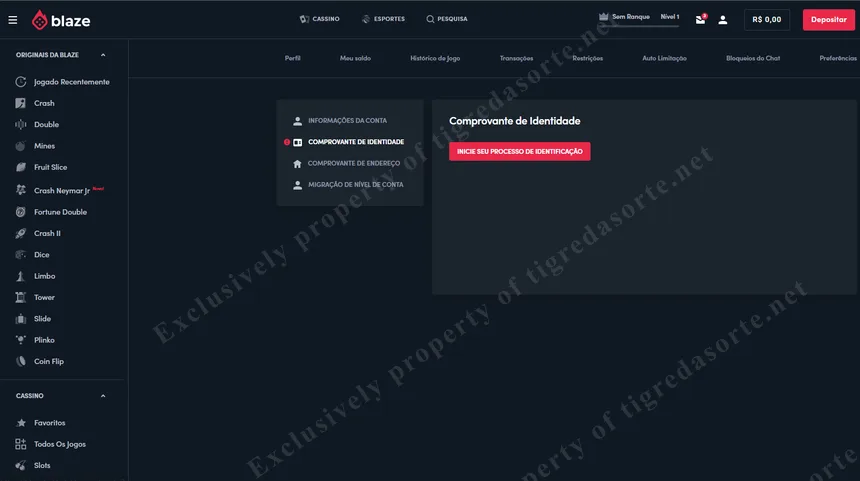Start the Inicie seu processo de identificação

(519, 151)
